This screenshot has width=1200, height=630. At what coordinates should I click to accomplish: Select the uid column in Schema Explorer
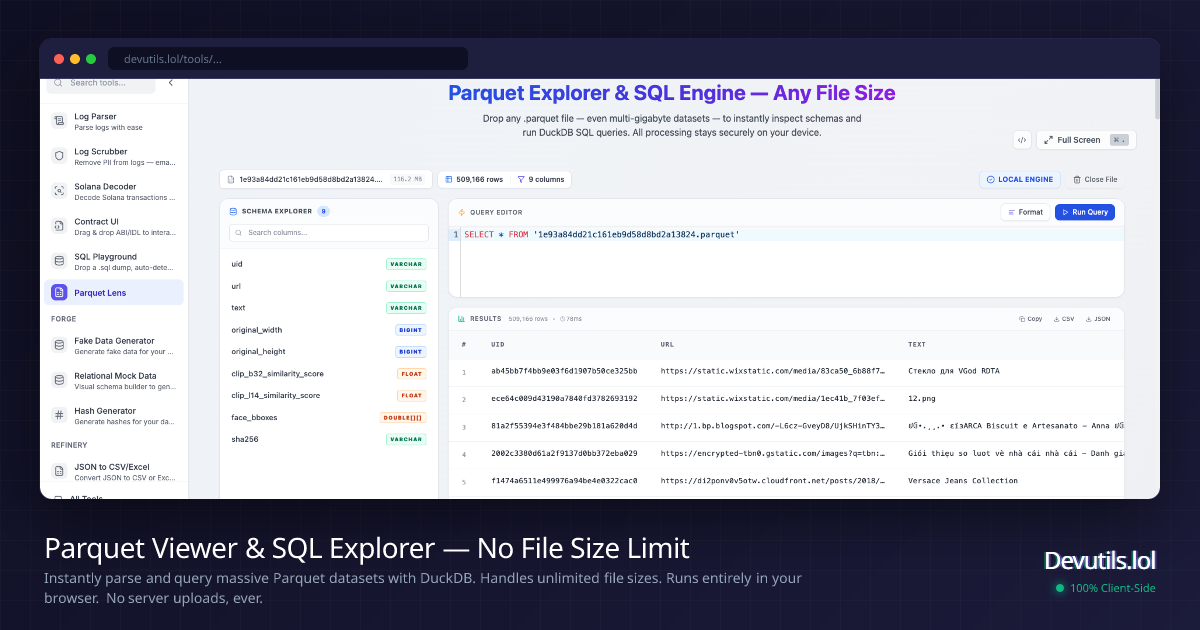[x=328, y=264]
